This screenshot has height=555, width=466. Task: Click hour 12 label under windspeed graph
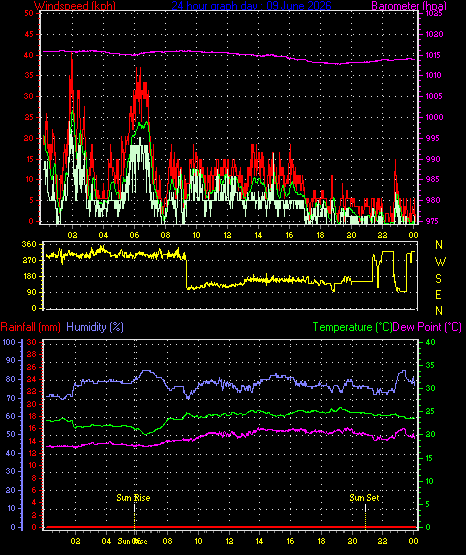(227, 235)
